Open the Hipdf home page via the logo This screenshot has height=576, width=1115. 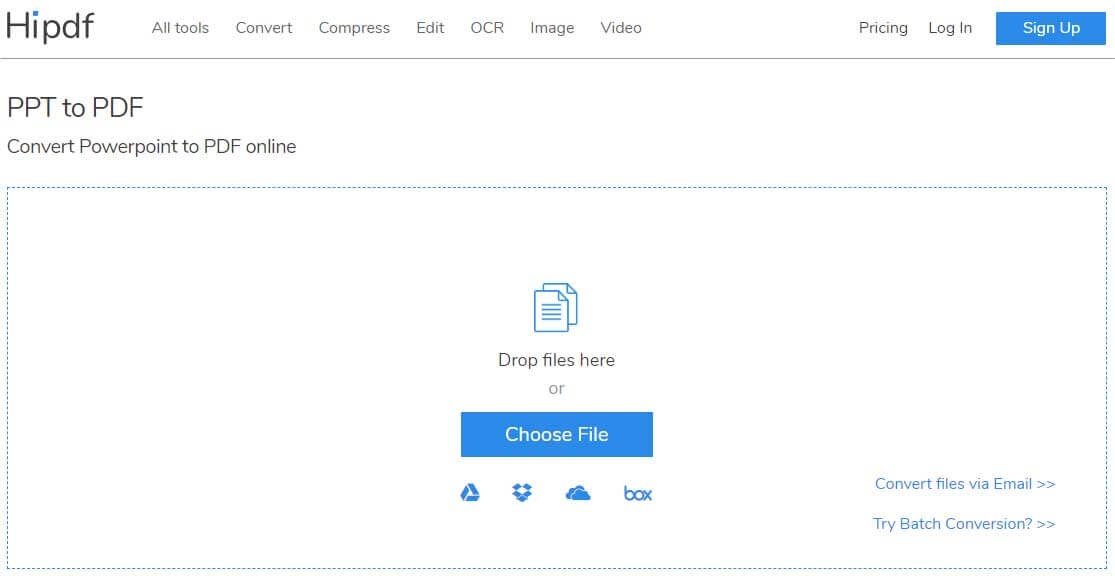(x=51, y=27)
